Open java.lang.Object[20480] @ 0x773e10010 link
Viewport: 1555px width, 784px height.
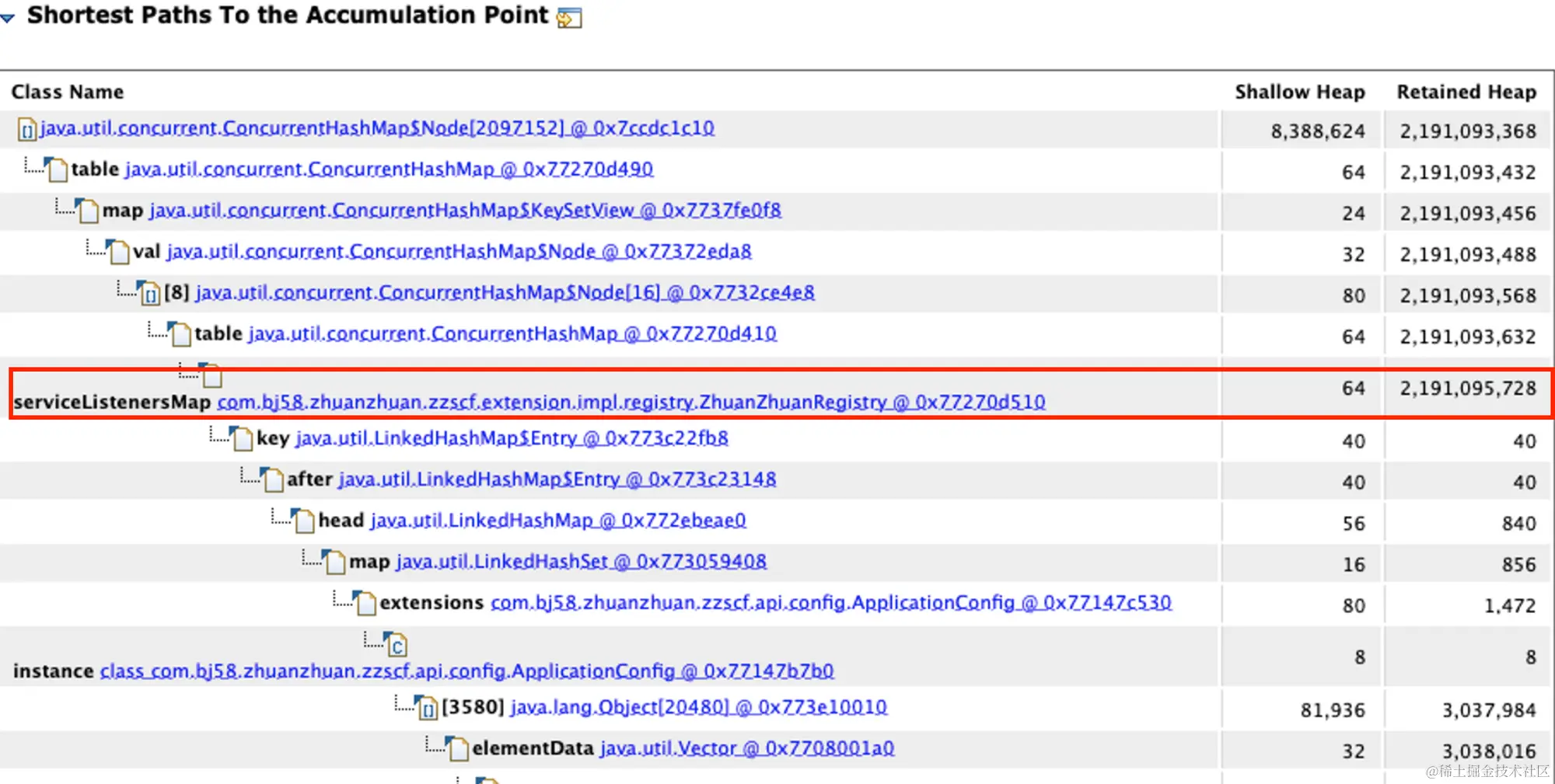pyautogui.click(x=698, y=707)
